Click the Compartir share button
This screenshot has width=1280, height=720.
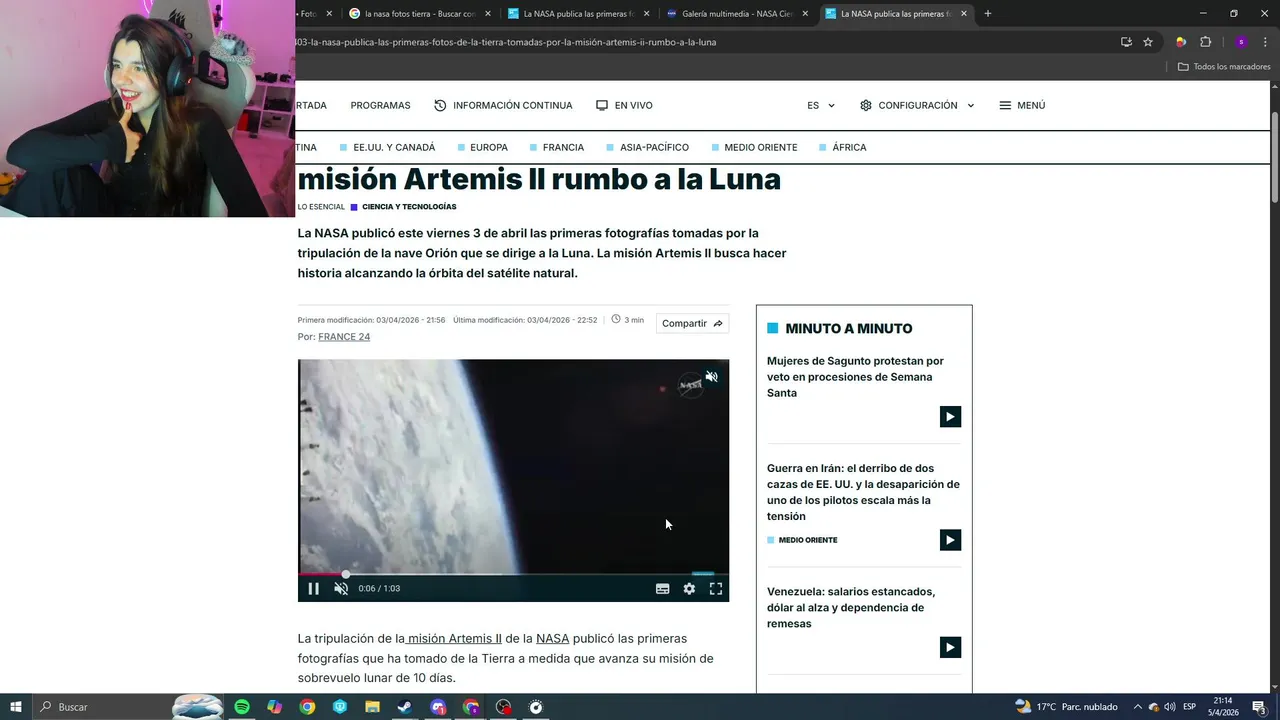pos(692,323)
